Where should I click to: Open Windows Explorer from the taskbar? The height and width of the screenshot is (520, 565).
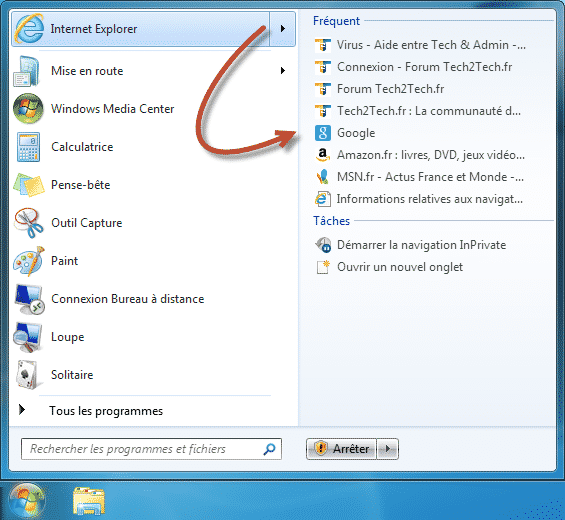(89, 501)
